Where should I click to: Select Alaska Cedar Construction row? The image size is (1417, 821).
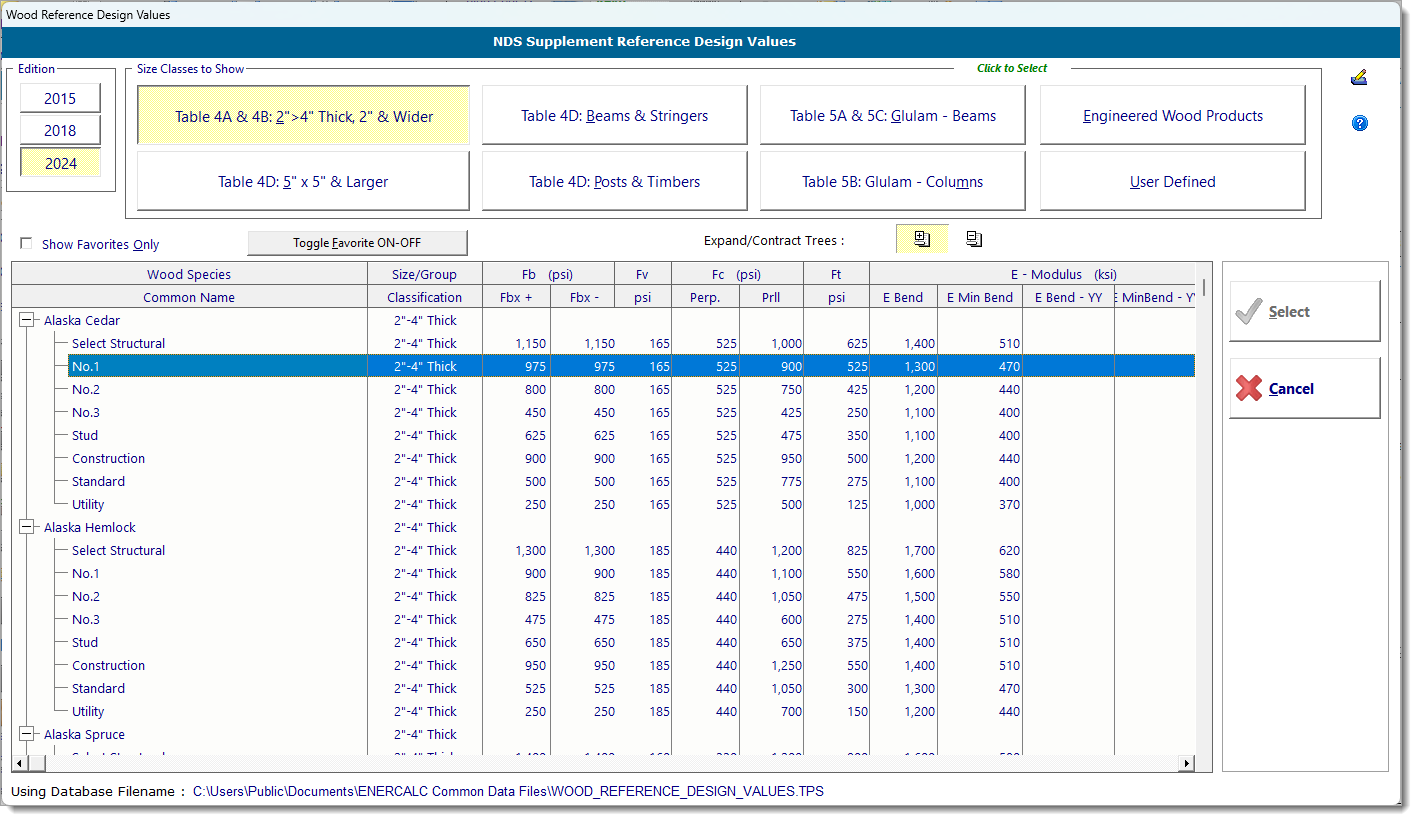pos(603,458)
